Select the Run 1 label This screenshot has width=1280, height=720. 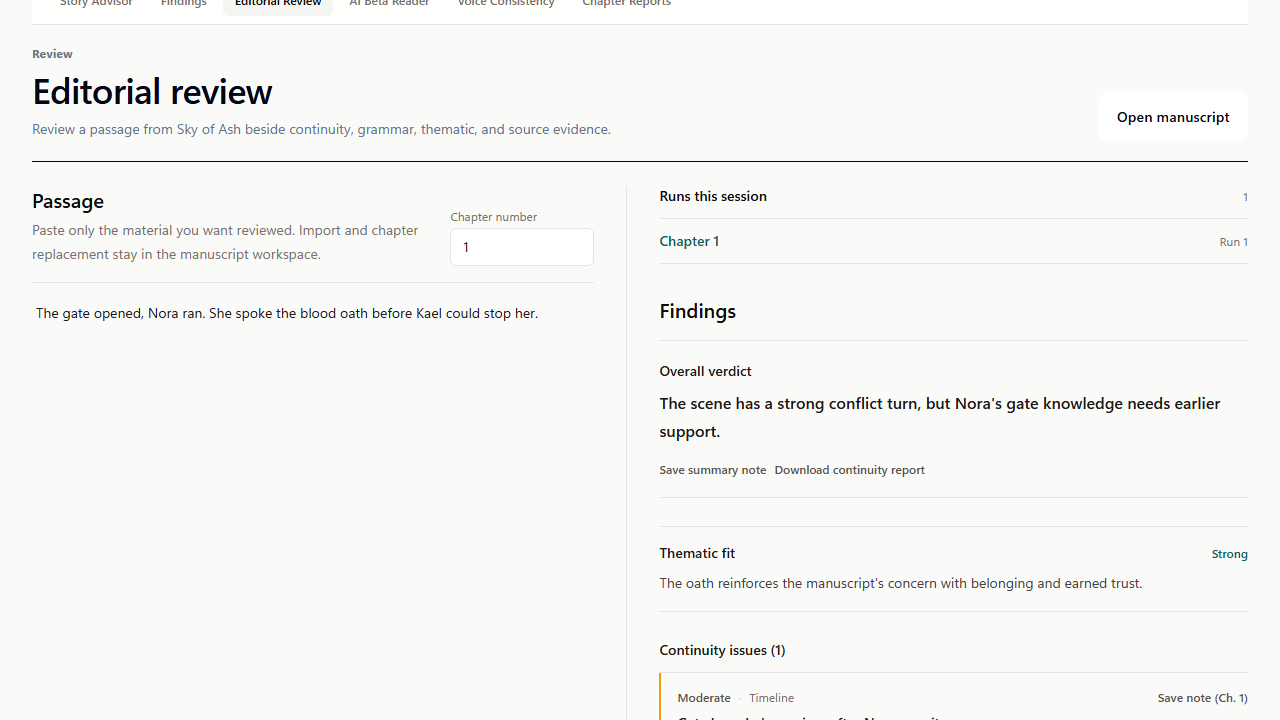[x=1234, y=242]
